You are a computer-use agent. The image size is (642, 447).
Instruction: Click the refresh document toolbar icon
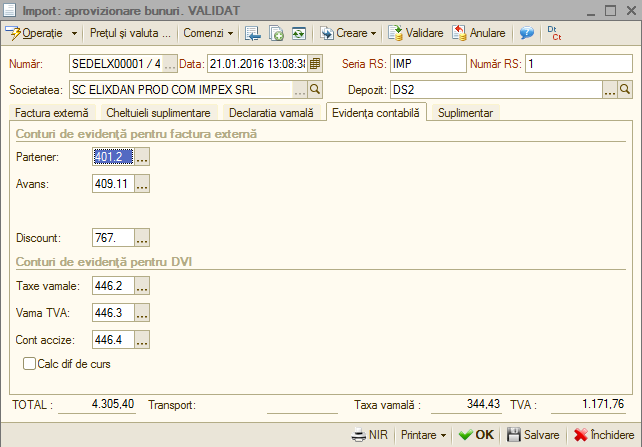pos(299,33)
